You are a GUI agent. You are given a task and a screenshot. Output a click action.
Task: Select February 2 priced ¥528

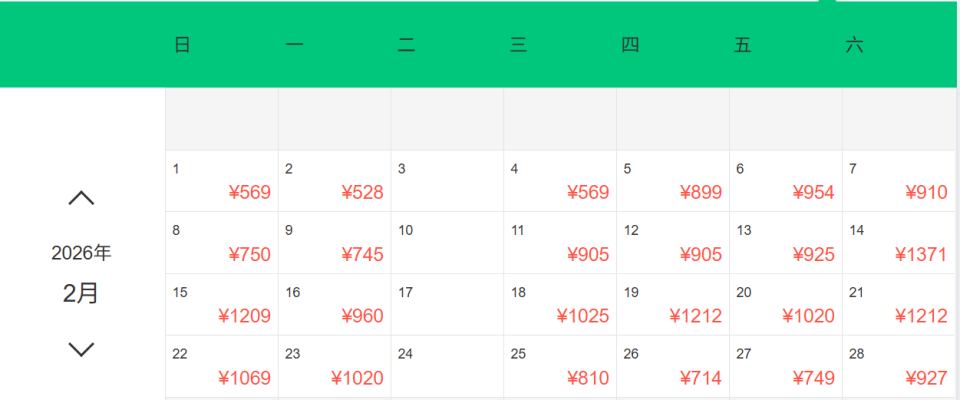pos(334,181)
